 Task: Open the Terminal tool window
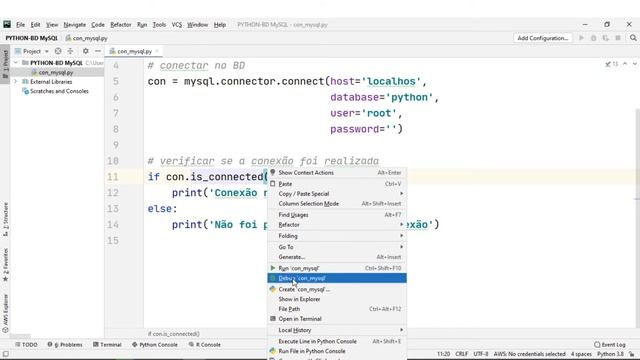[x=107, y=345]
